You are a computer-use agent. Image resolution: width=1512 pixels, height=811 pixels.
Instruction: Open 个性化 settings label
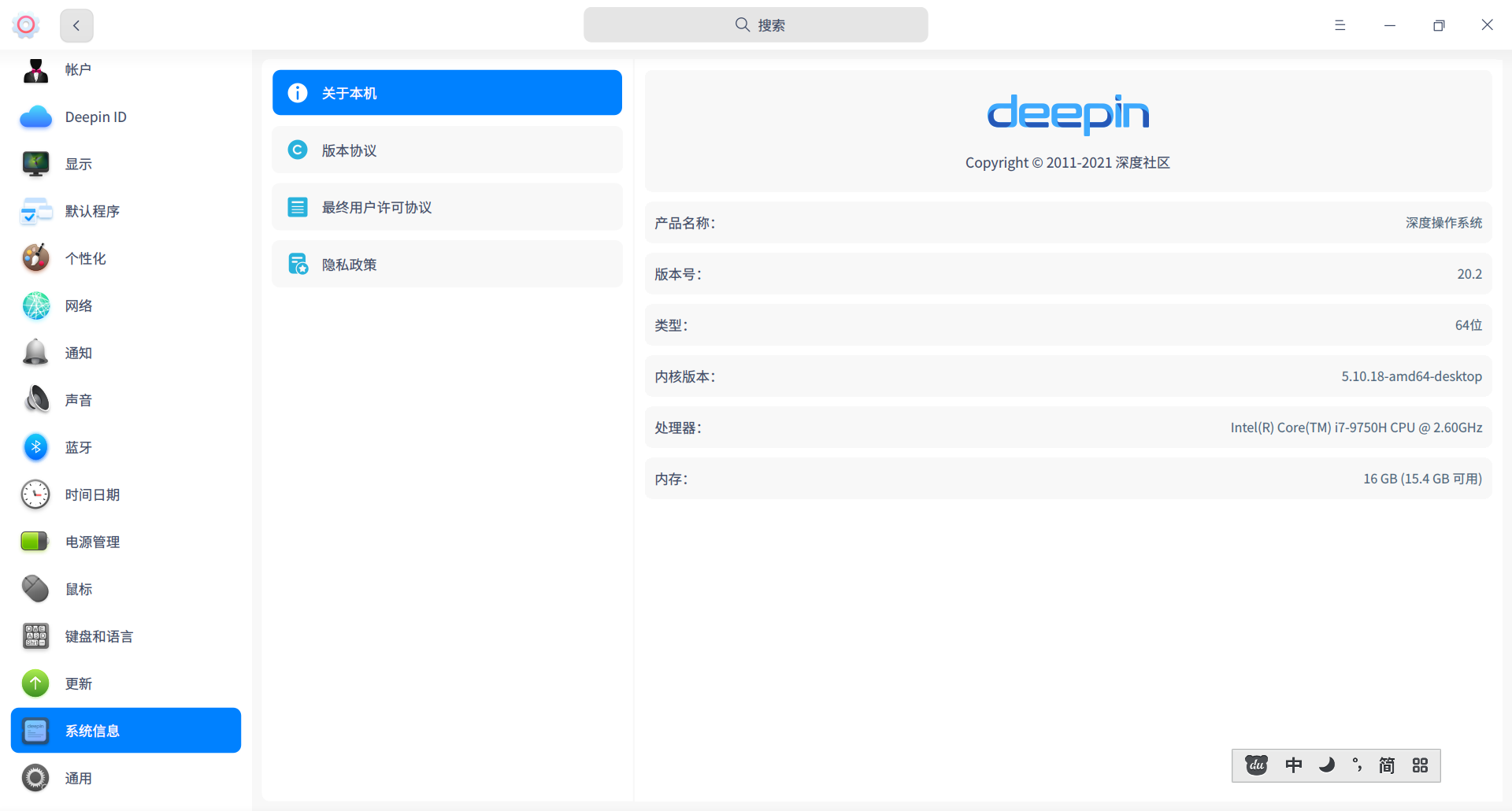[x=85, y=258]
